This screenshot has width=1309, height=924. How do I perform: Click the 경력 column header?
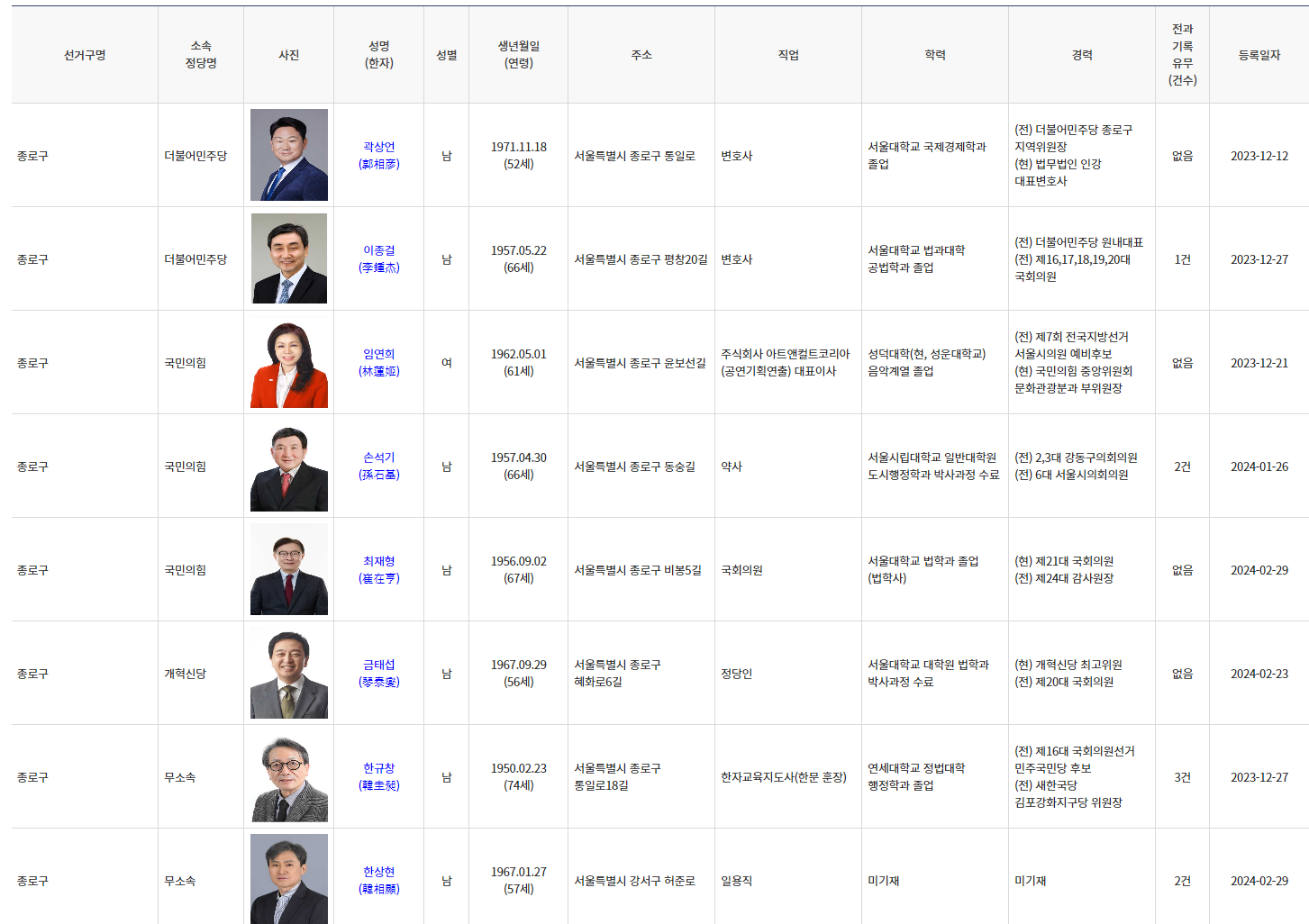click(1082, 55)
